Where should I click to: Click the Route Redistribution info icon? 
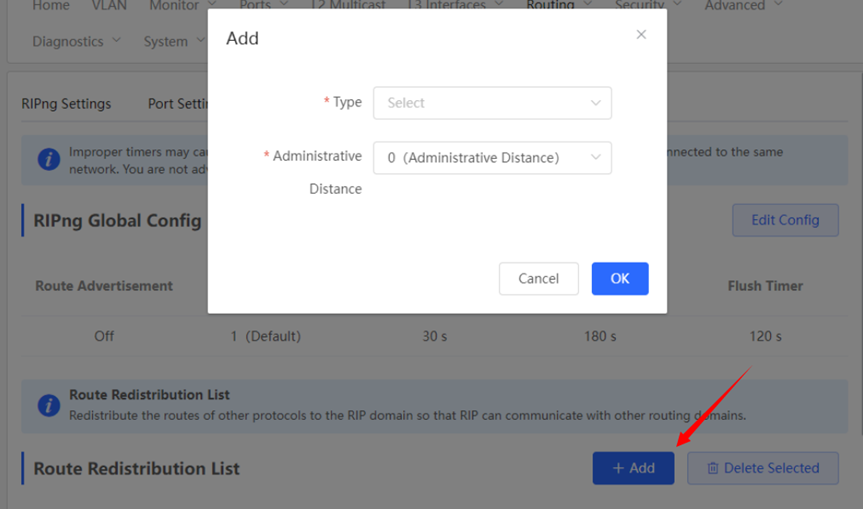click(x=48, y=405)
